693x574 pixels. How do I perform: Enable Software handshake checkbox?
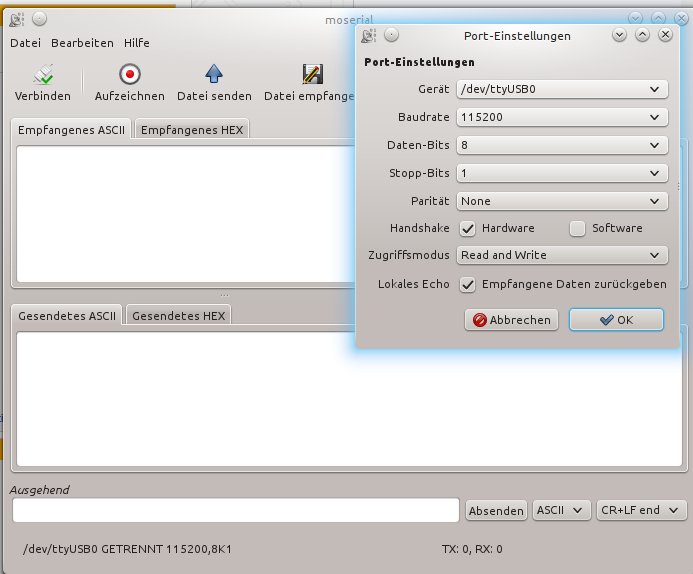click(x=577, y=228)
